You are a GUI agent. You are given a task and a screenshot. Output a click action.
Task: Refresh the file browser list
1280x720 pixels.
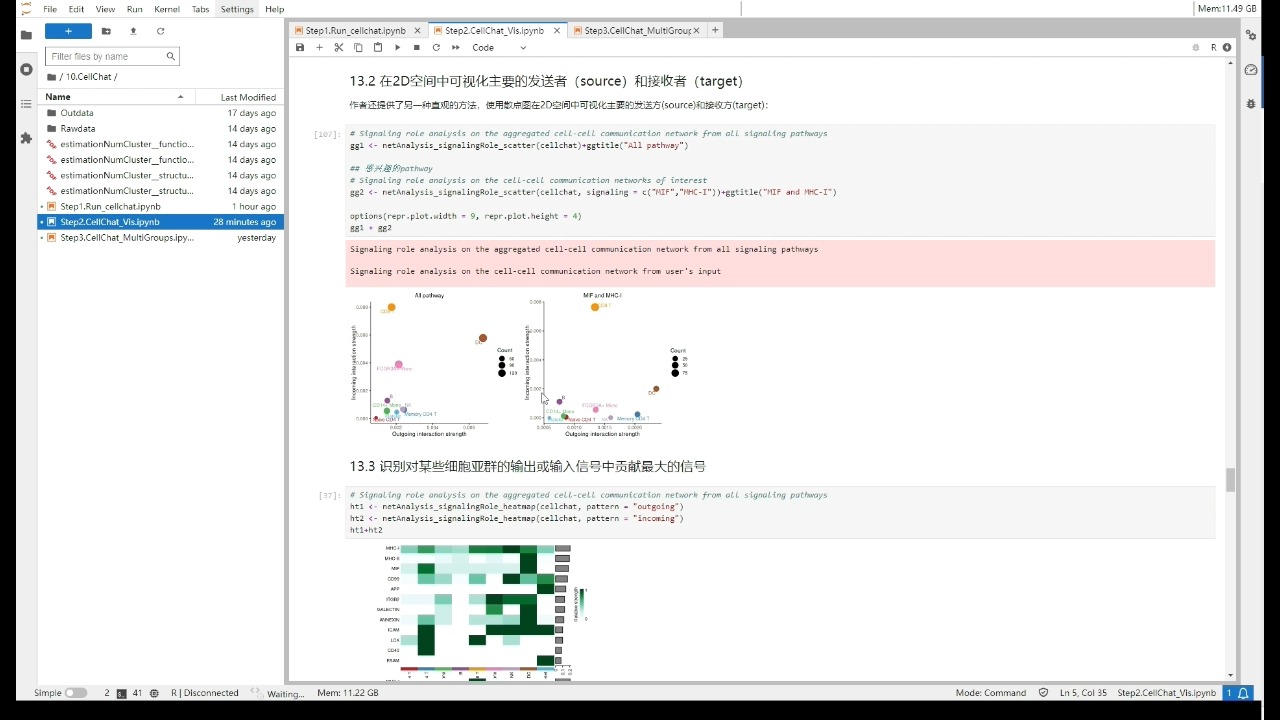pos(160,31)
